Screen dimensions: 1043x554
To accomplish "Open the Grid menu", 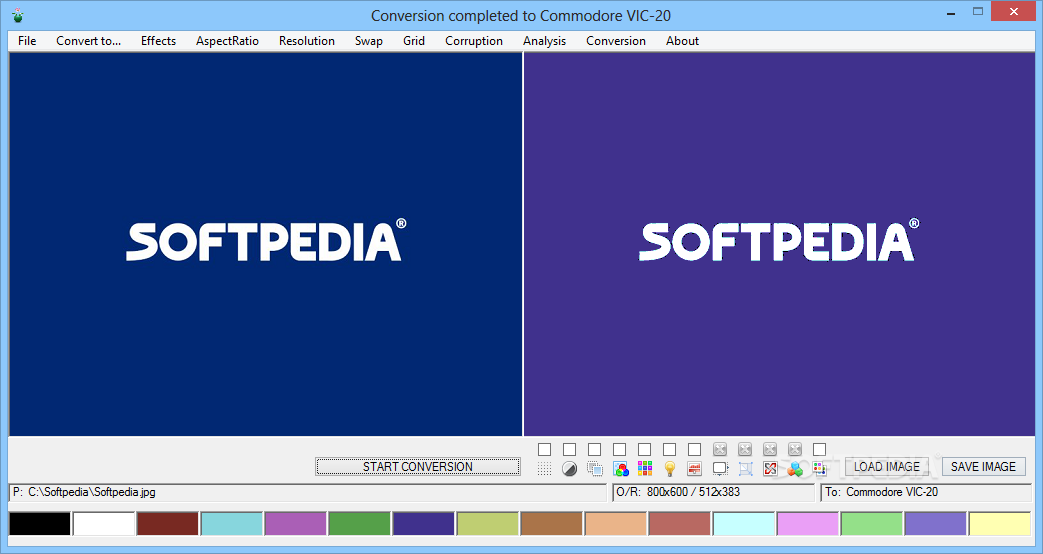I will 414,41.
